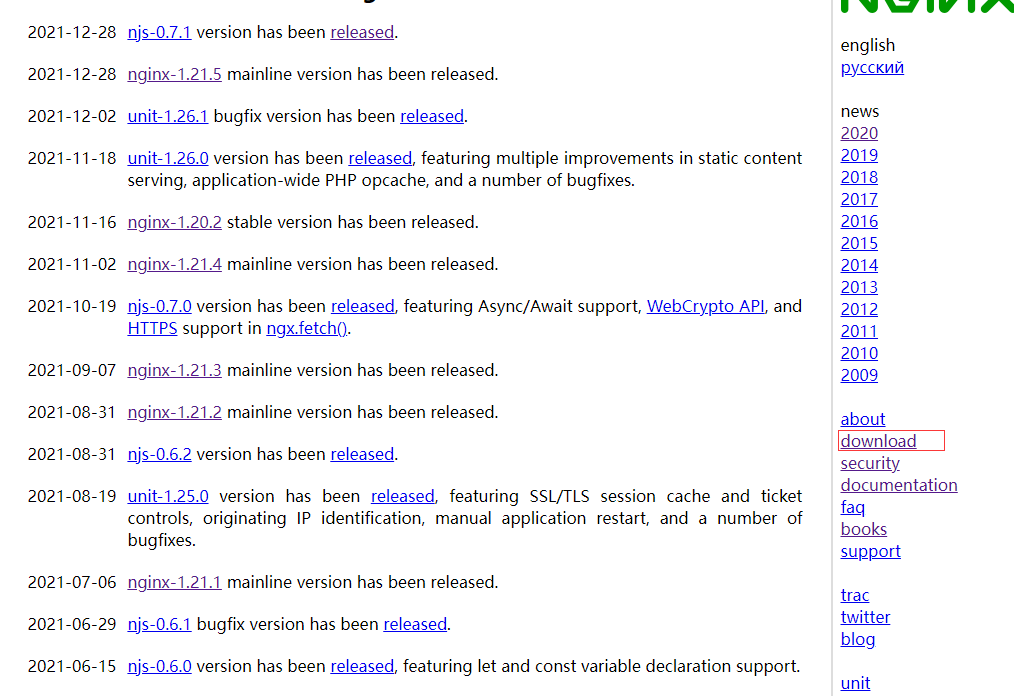Open 2009 news archive
1014x696 pixels.
tap(859, 376)
